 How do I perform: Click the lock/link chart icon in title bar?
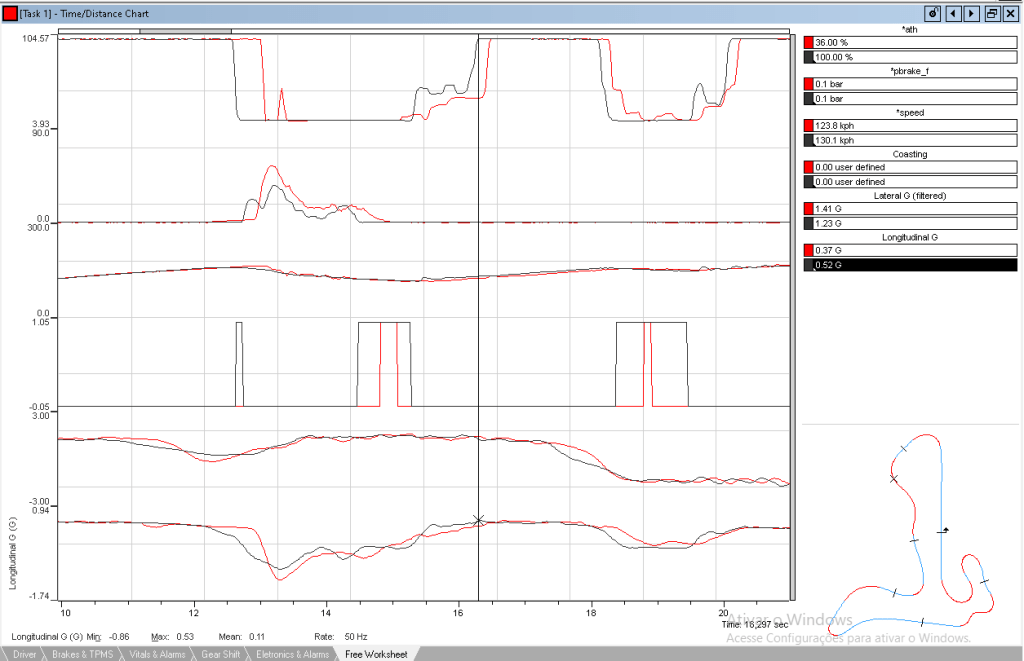click(x=932, y=14)
